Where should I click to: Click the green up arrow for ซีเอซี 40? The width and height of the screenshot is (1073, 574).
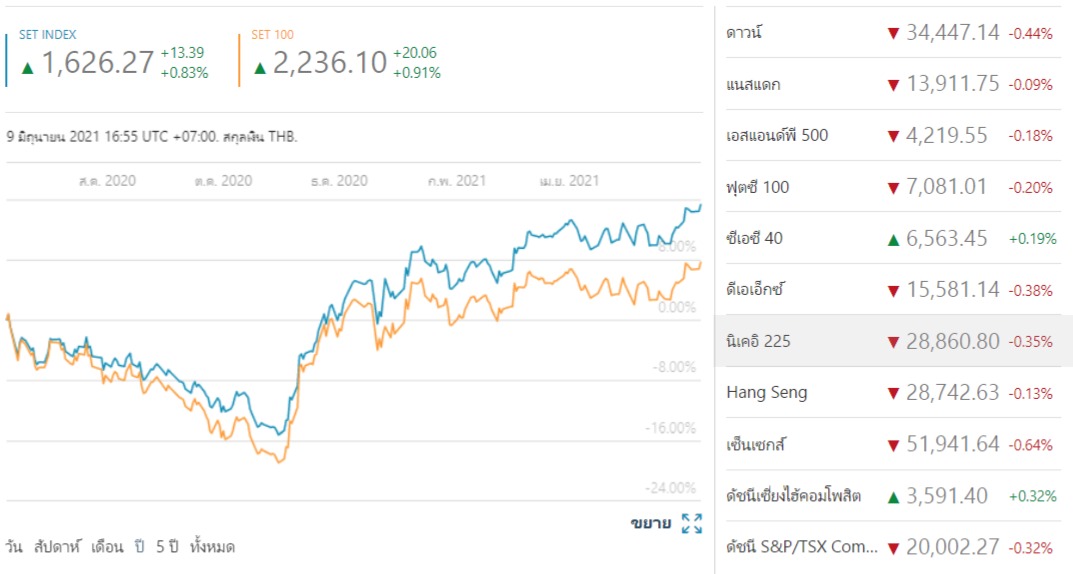[893, 238]
